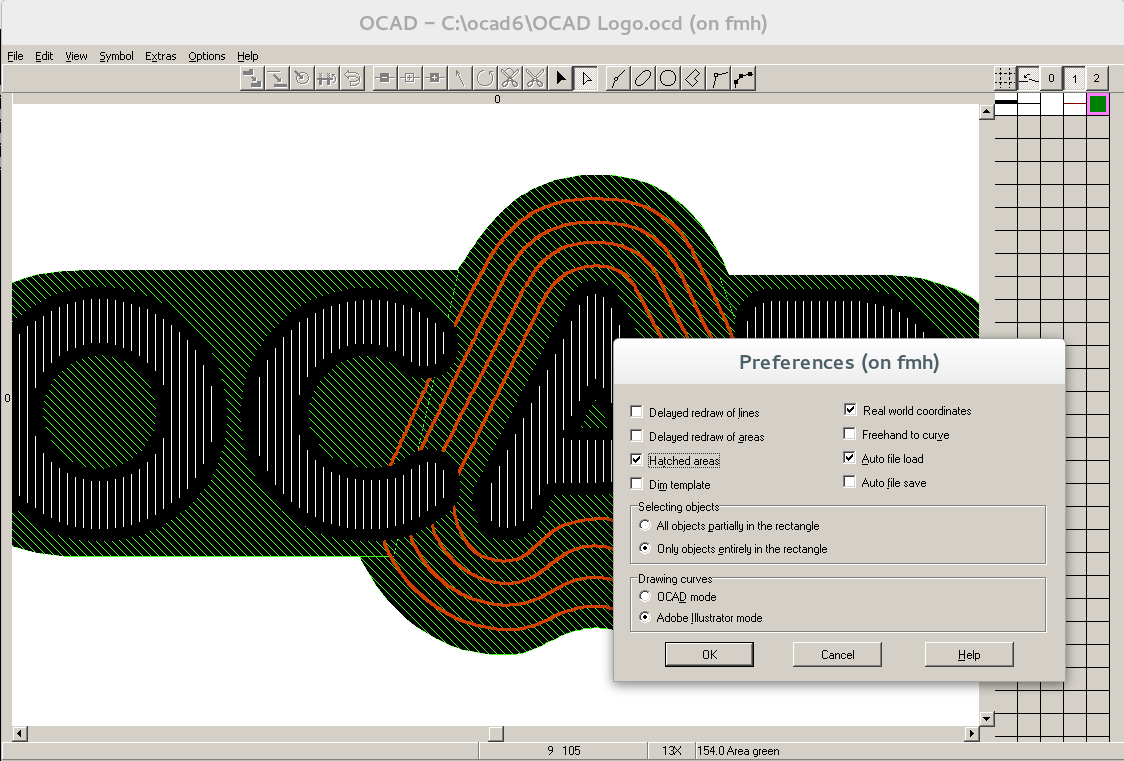Open the Help menu in menu bar
The height and width of the screenshot is (761, 1124).
pos(247,56)
